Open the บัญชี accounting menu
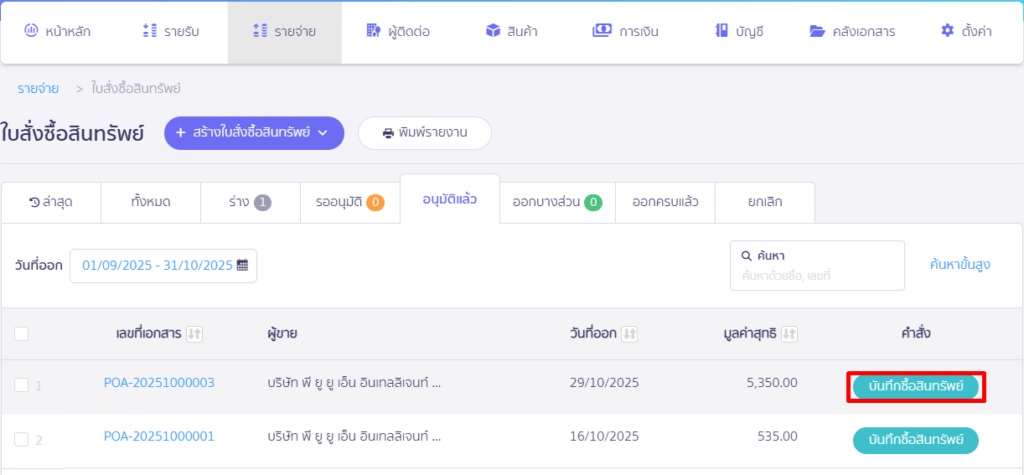Viewport: 1024px width, 475px height. pos(739,31)
